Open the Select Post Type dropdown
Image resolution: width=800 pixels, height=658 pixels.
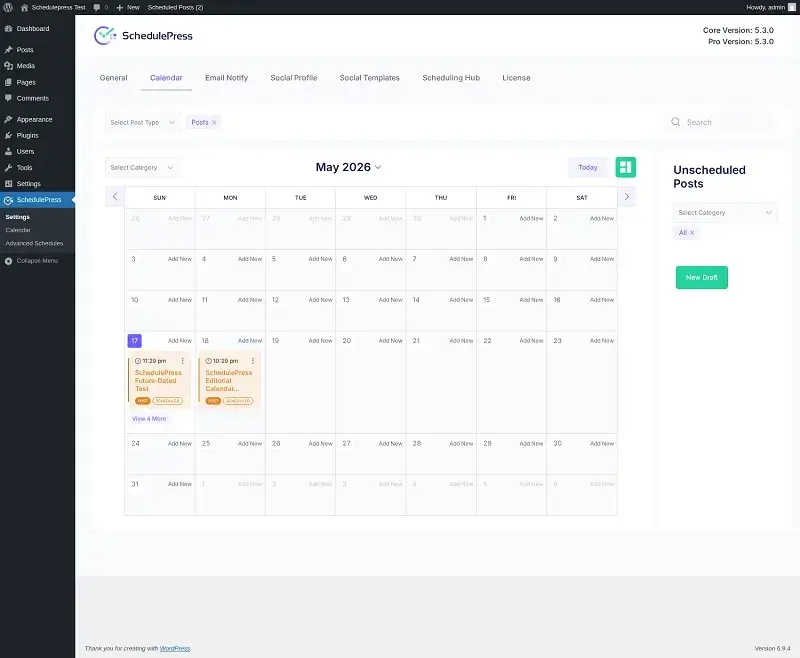pos(142,122)
